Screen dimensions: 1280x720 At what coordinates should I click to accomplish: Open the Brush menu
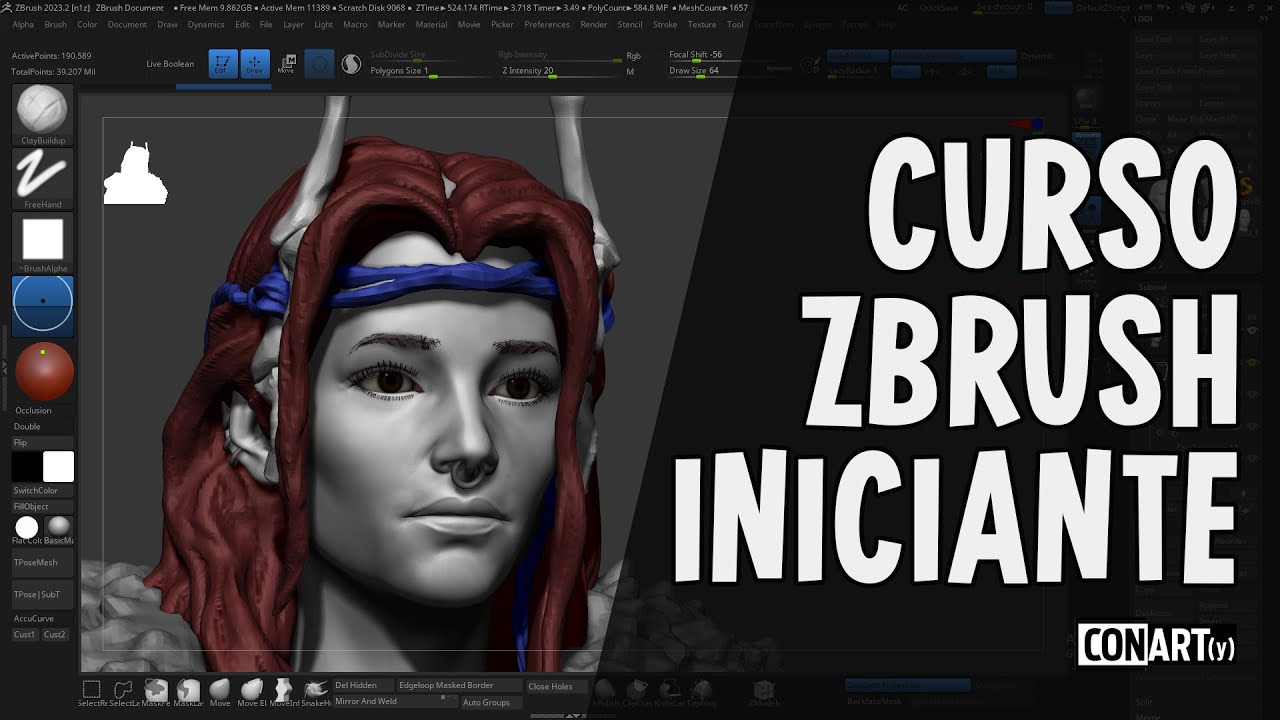point(56,24)
